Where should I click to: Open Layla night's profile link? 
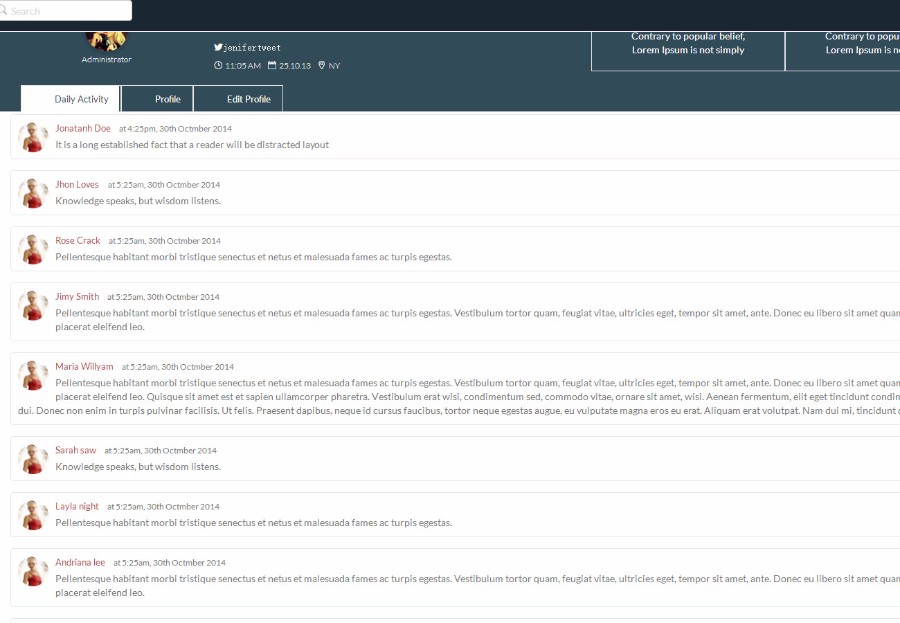(x=77, y=506)
